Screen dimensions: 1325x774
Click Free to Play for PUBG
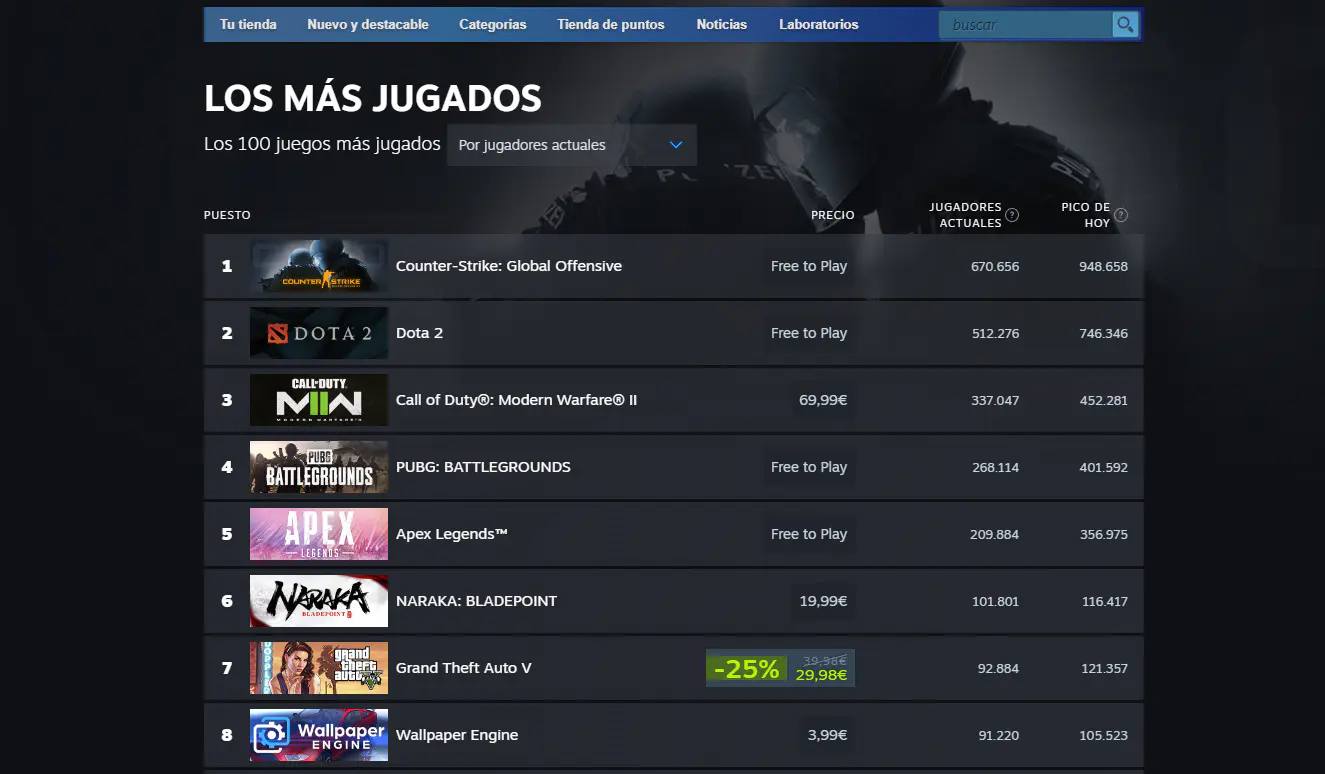(809, 467)
